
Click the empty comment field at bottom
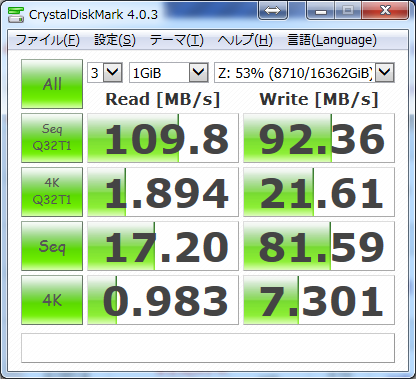pos(208,348)
